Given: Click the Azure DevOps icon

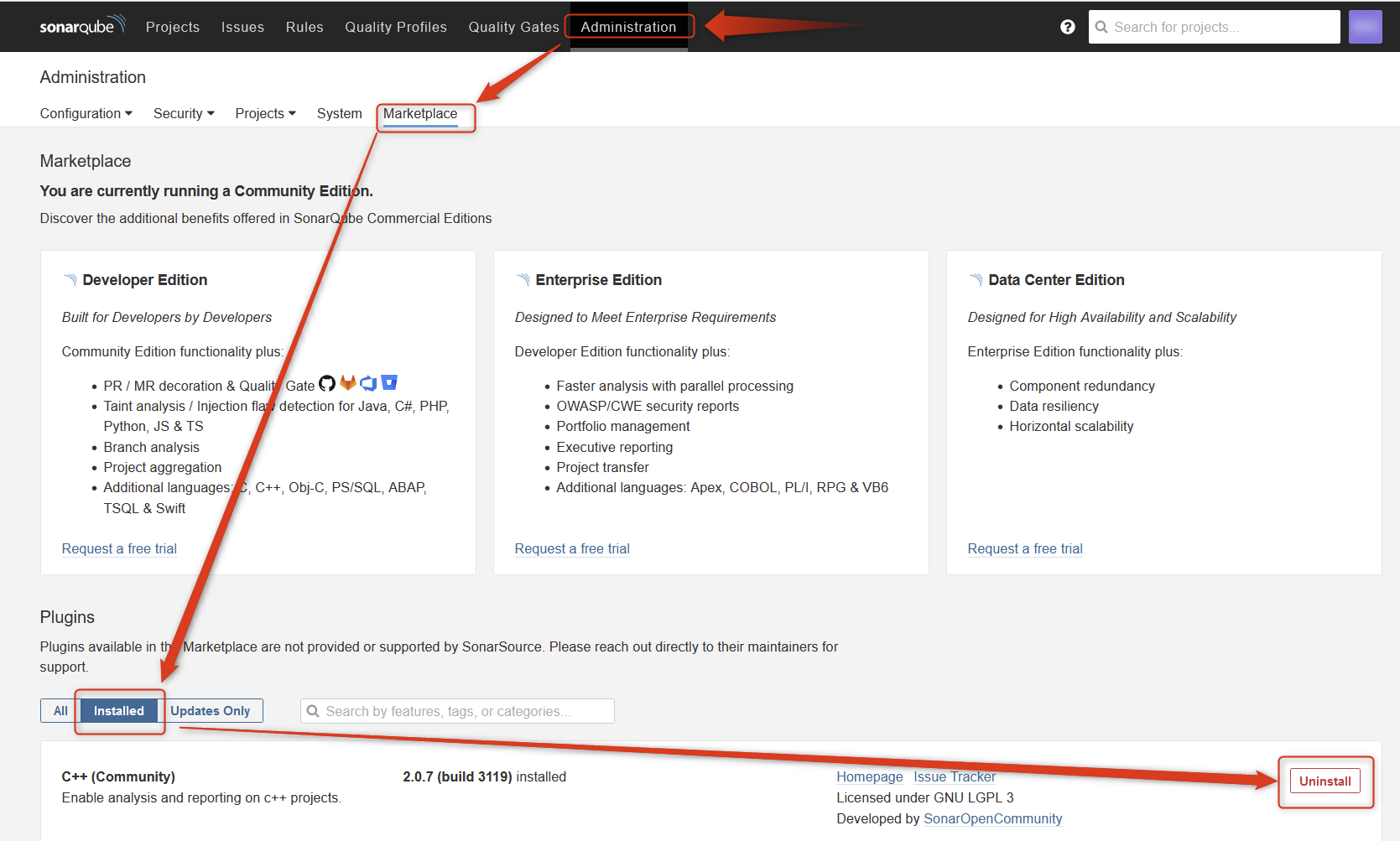Looking at the screenshot, I should (x=368, y=383).
